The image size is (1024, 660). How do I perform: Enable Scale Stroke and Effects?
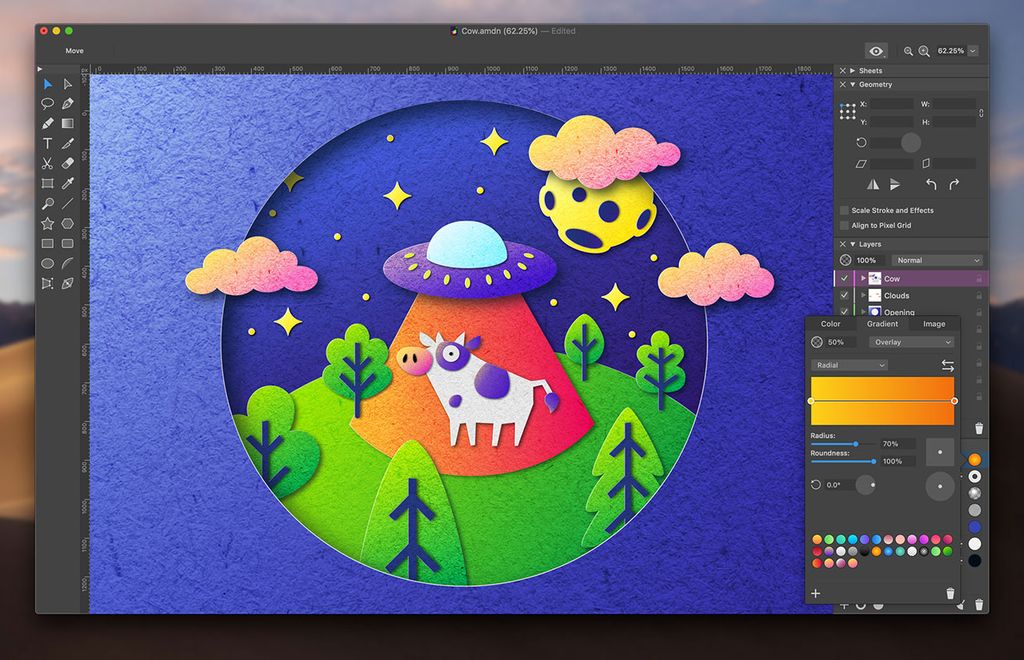coord(843,210)
